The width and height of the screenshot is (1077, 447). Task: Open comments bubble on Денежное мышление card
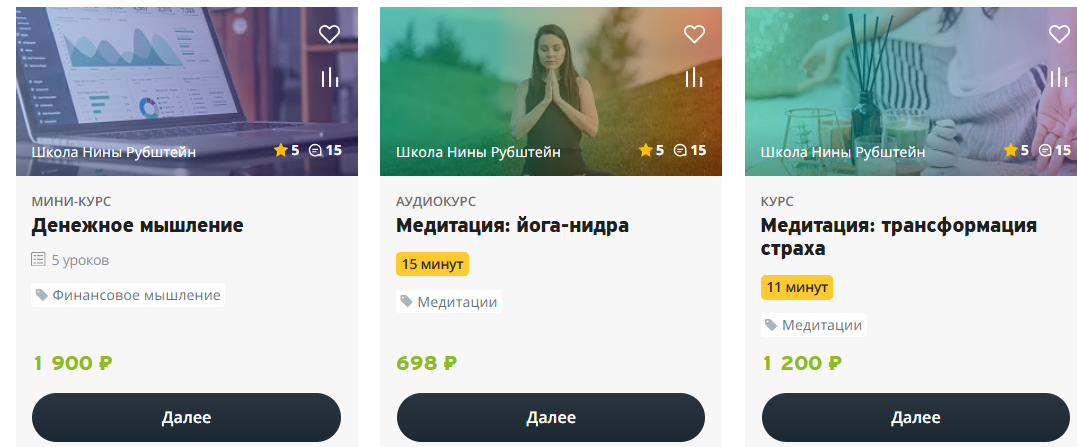coord(325,150)
